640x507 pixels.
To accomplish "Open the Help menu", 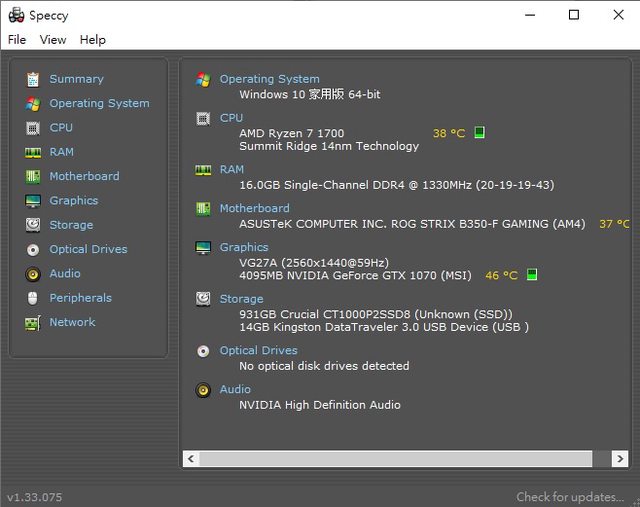I will pos(93,40).
